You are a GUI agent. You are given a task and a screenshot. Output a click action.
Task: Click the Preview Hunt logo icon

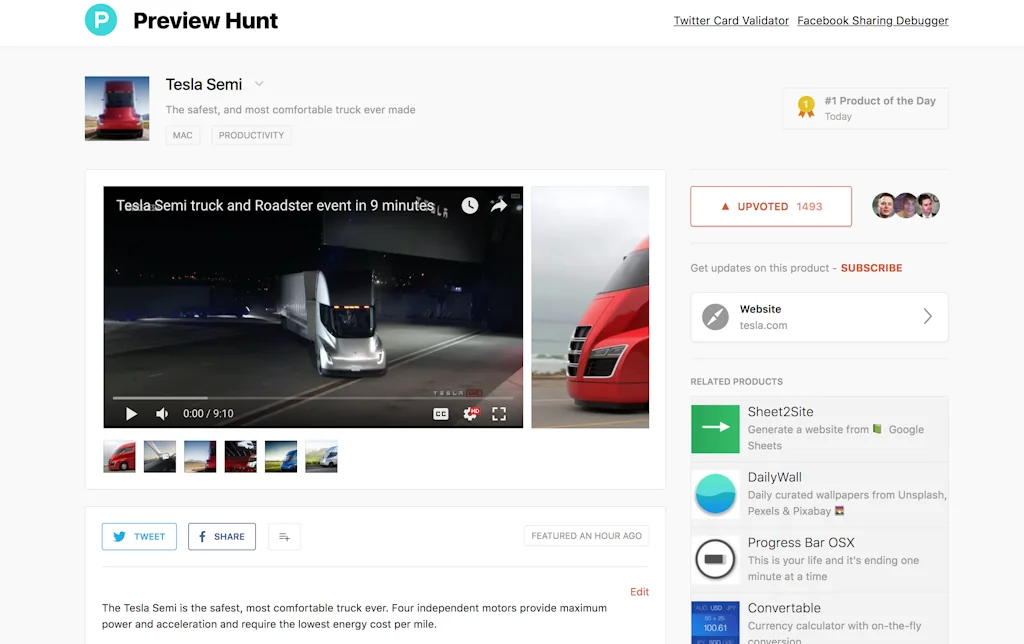[x=100, y=19]
